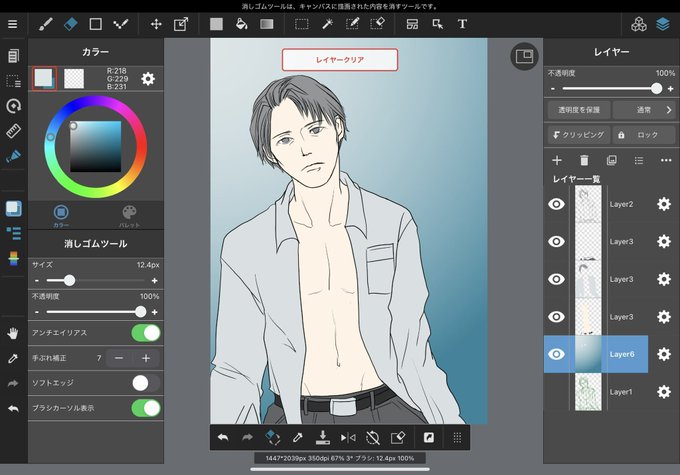Open Layer6 settings gear
The width and height of the screenshot is (680, 475).
click(664, 354)
